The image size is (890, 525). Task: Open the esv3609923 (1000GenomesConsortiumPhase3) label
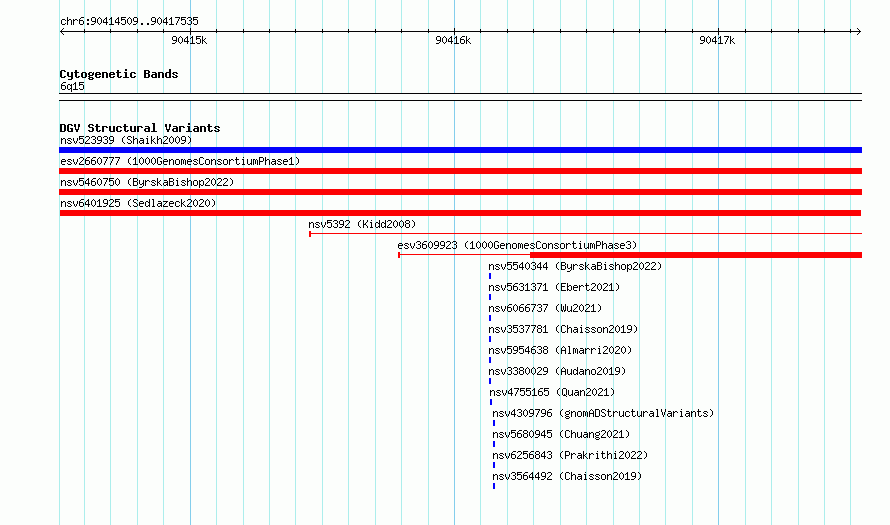[517, 245]
